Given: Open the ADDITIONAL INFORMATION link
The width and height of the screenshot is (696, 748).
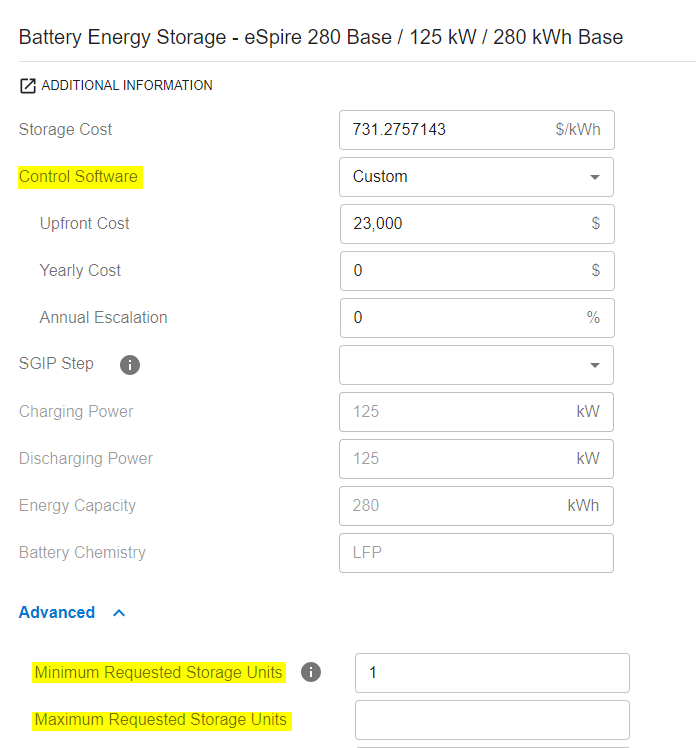Looking at the screenshot, I should coord(126,86).
